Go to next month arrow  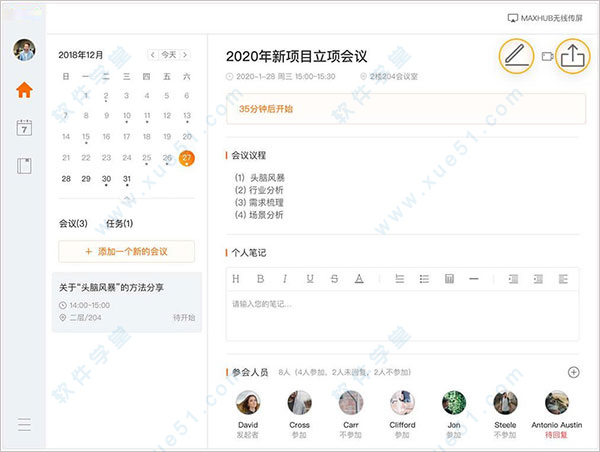point(185,55)
